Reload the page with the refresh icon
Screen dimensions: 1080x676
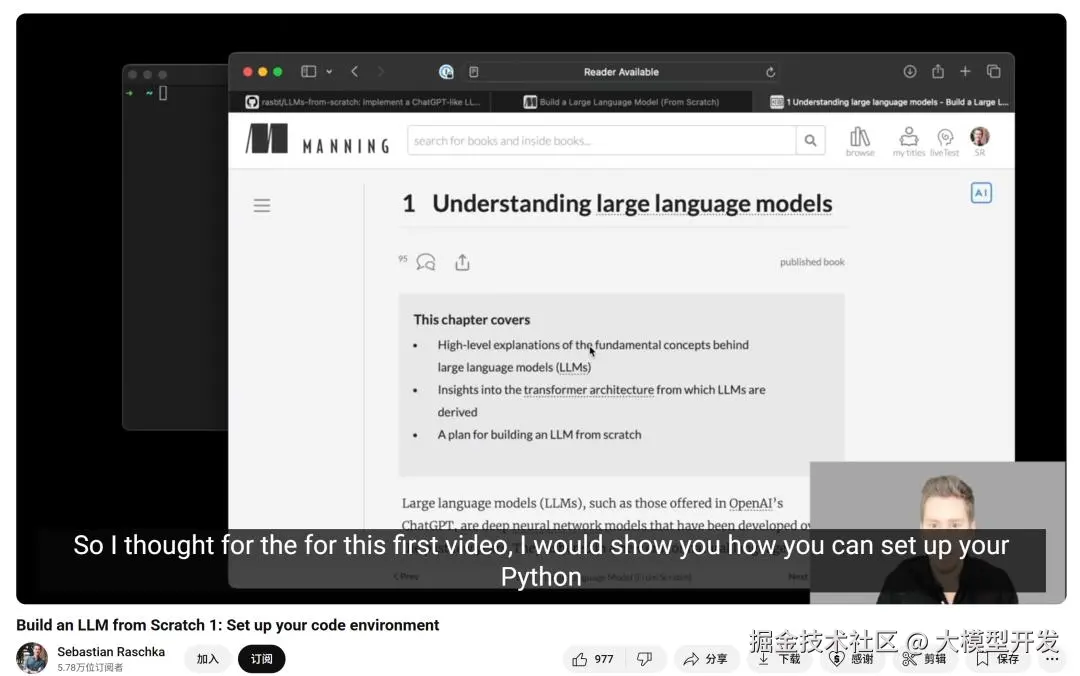(771, 72)
